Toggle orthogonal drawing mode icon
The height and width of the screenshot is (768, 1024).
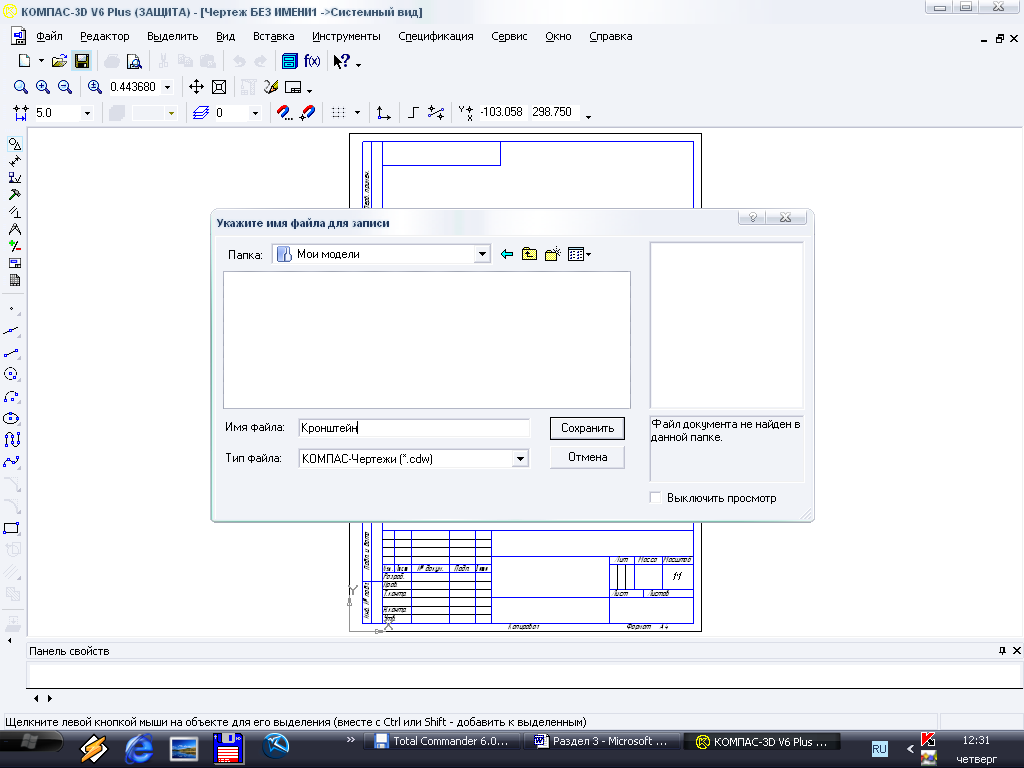pyautogui.click(x=413, y=112)
